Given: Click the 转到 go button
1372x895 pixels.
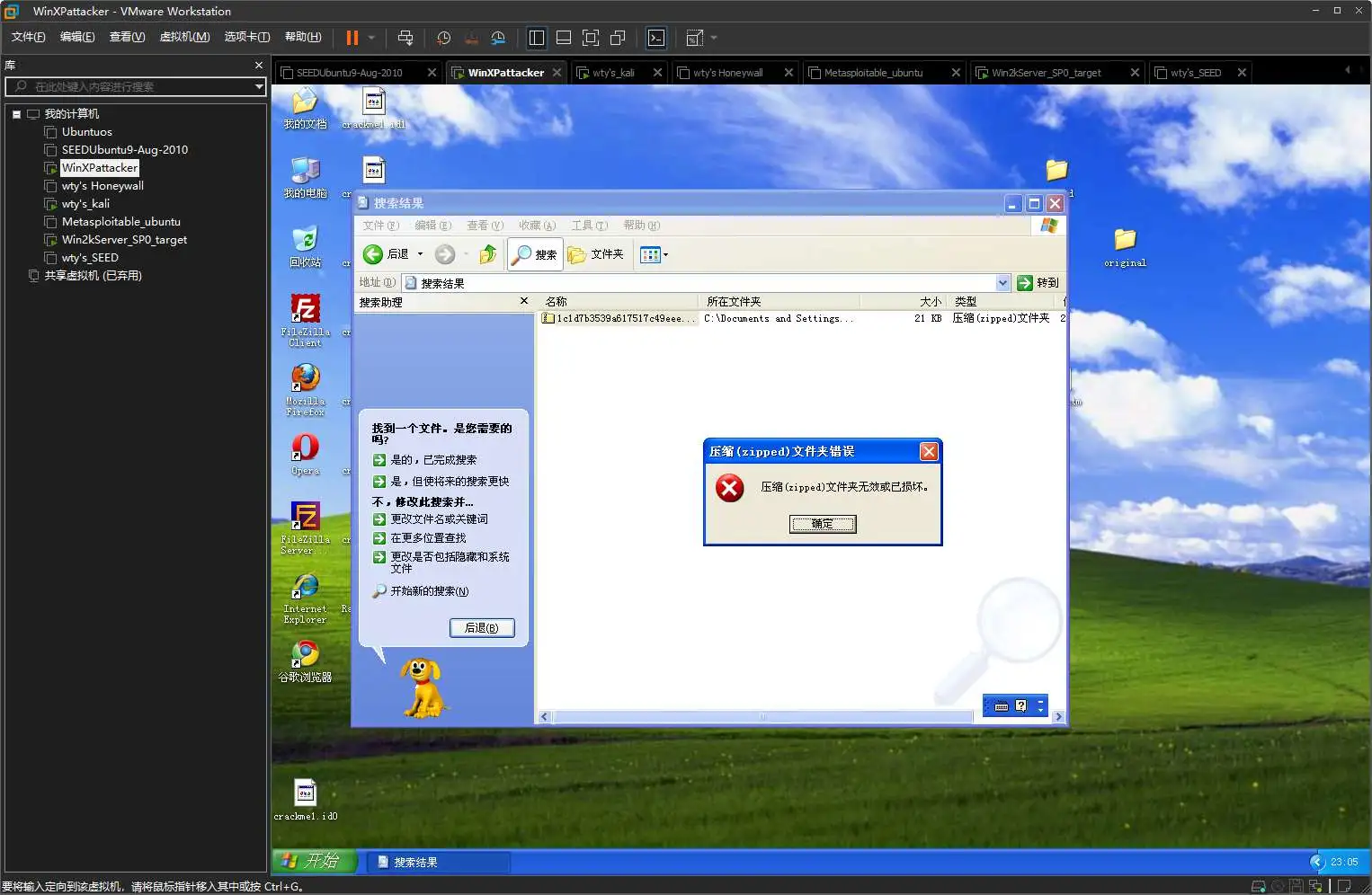Looking at the screenshot, I should (1038, 283).
